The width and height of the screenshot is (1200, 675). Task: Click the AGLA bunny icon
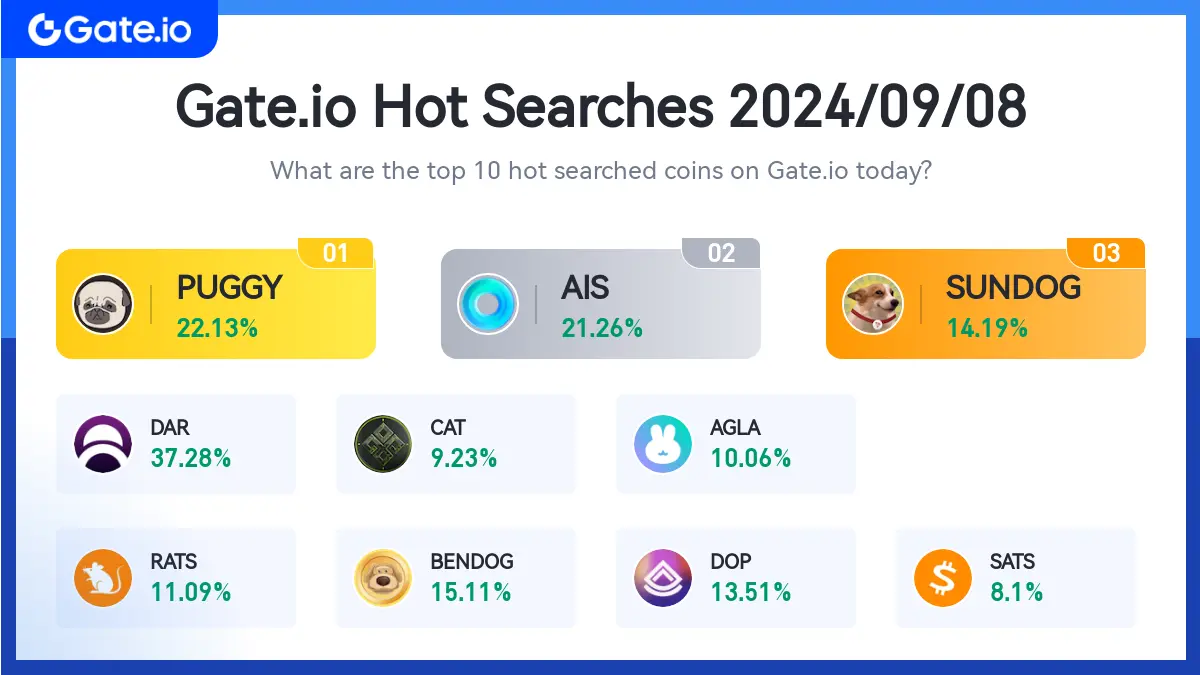point(663,443)
